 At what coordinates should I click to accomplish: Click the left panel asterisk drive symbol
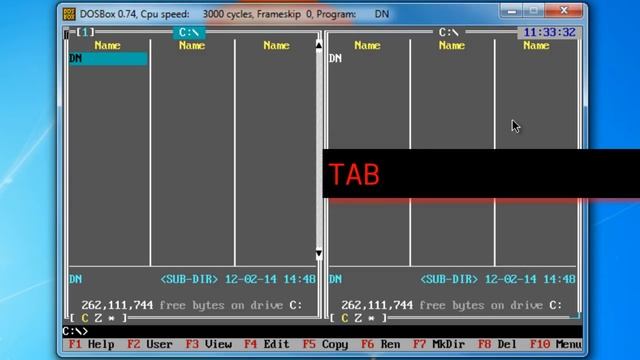[x=111, y=318]
